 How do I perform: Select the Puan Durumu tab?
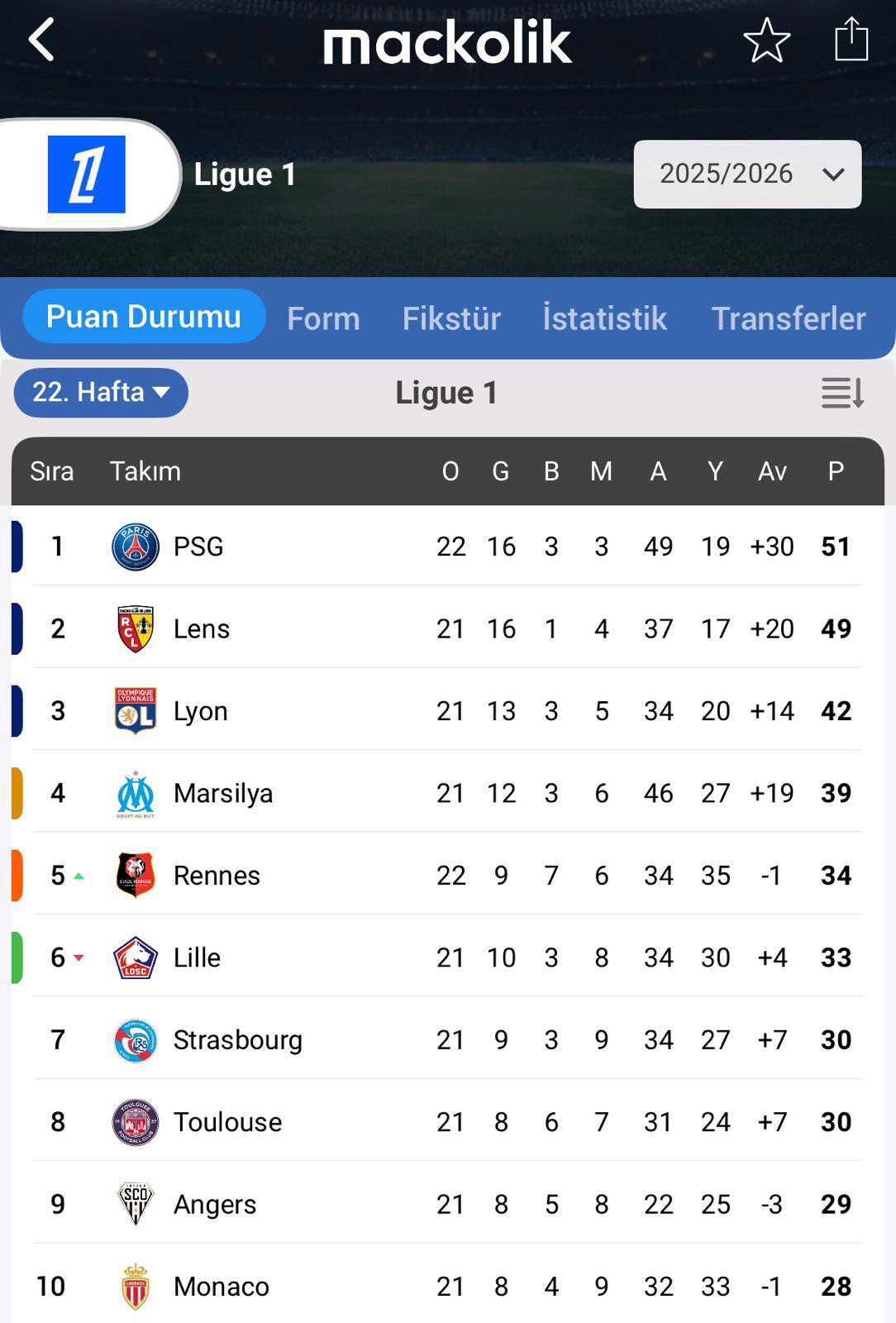[x=144, y=317]
